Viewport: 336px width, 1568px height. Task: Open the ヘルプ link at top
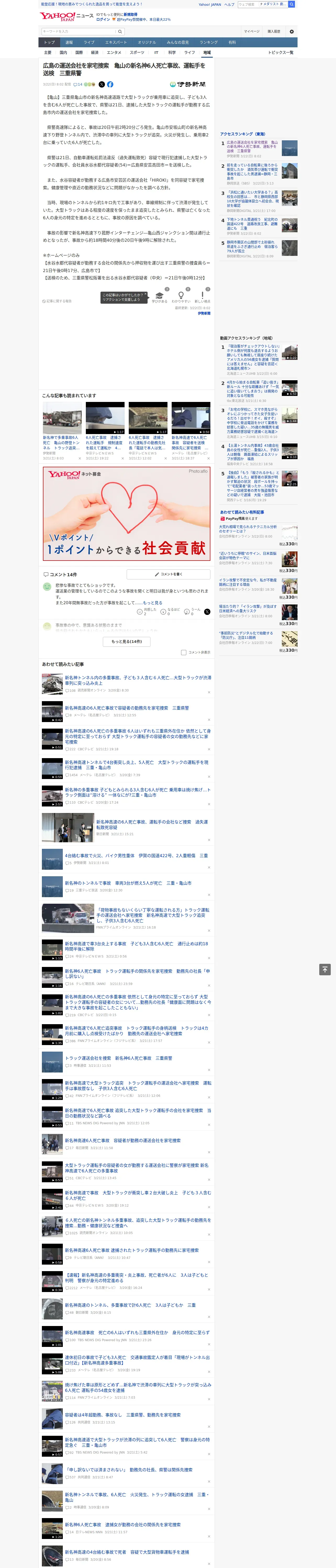click(229, 4)
